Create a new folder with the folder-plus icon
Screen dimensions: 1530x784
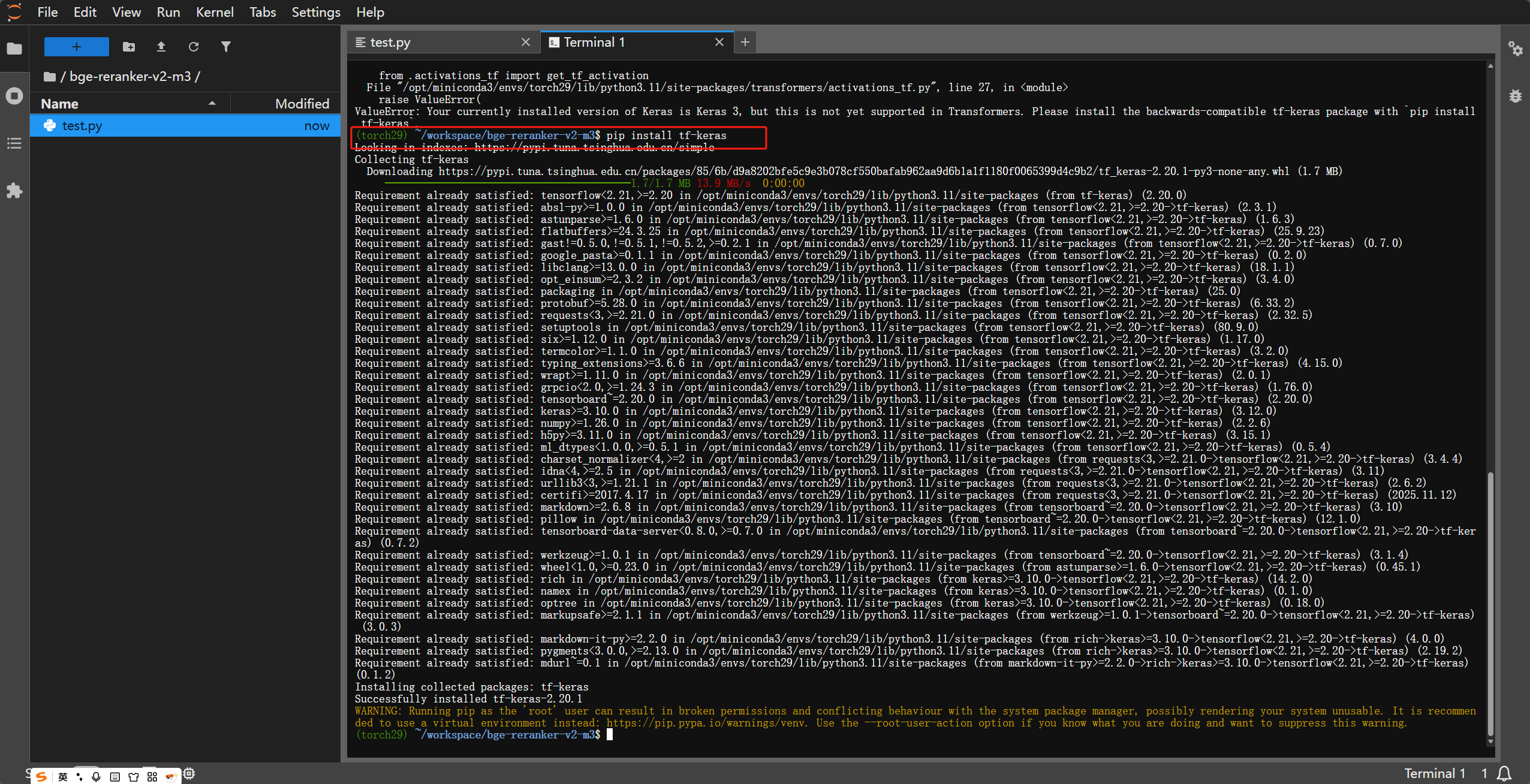[x=129, y=47]
